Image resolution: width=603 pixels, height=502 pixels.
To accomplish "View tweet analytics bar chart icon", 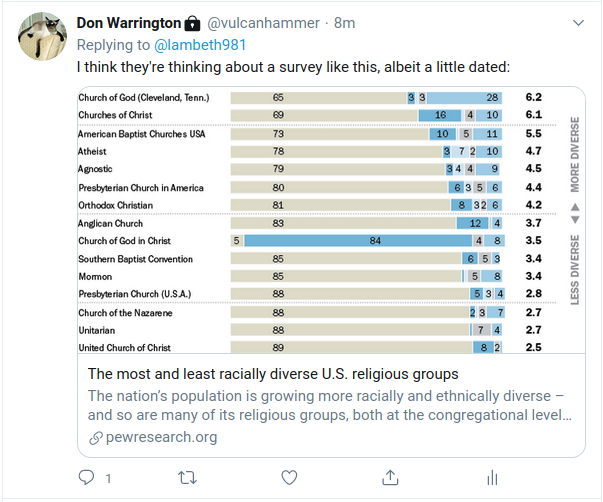I will click(x=492, y=476).
